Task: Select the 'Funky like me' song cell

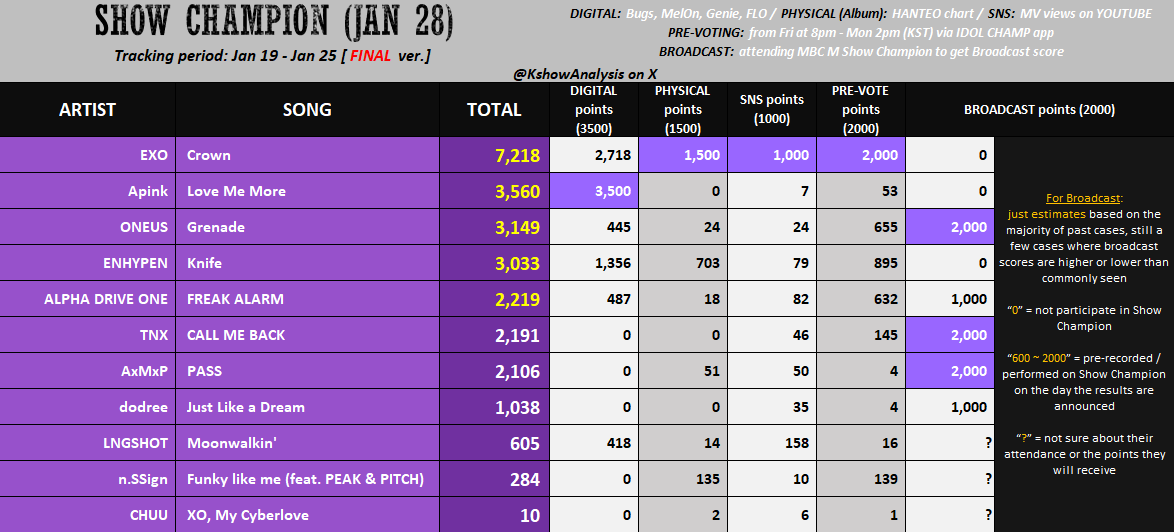Action: pyautogui.click(x=307, y=479)
